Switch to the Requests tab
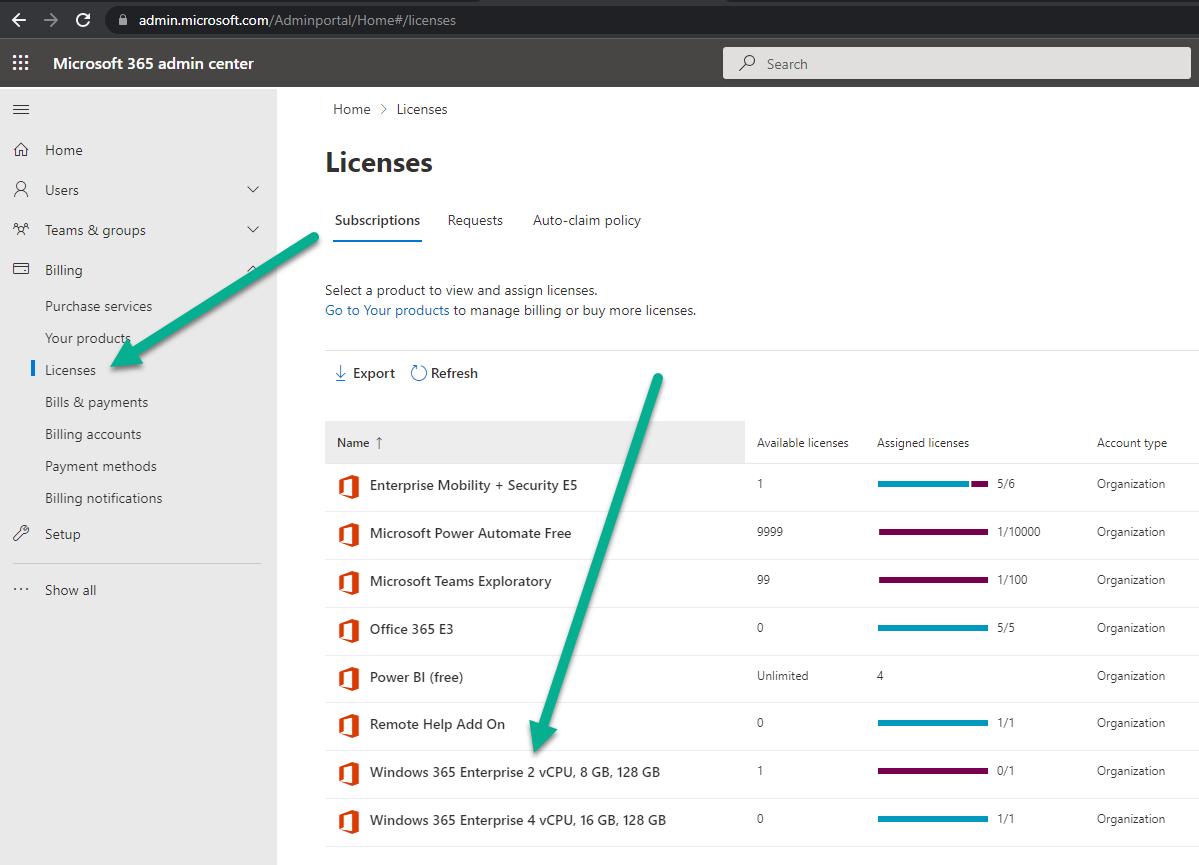Screen dimensions: 1199x865 point(475,220)
